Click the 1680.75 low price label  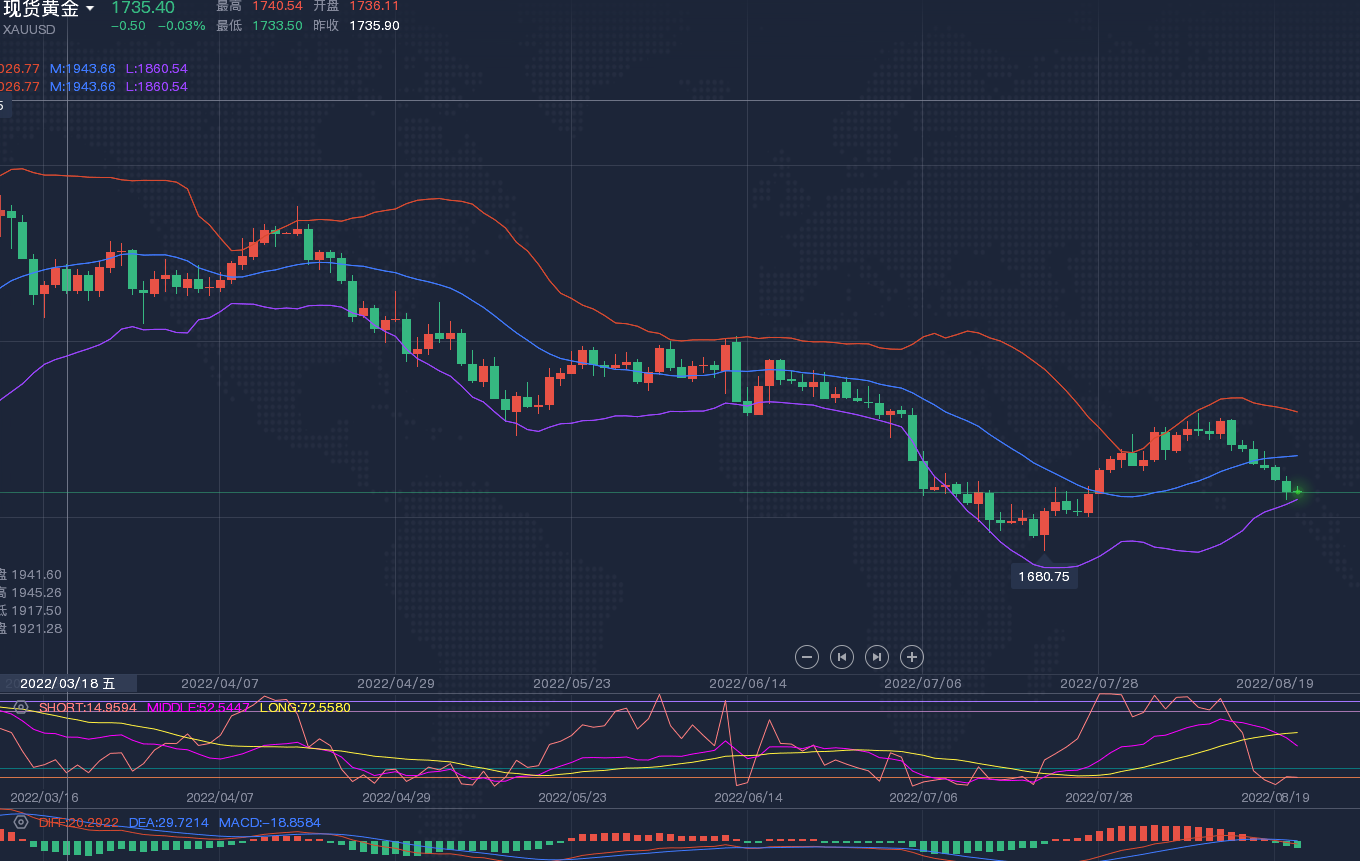(1044, 577)
